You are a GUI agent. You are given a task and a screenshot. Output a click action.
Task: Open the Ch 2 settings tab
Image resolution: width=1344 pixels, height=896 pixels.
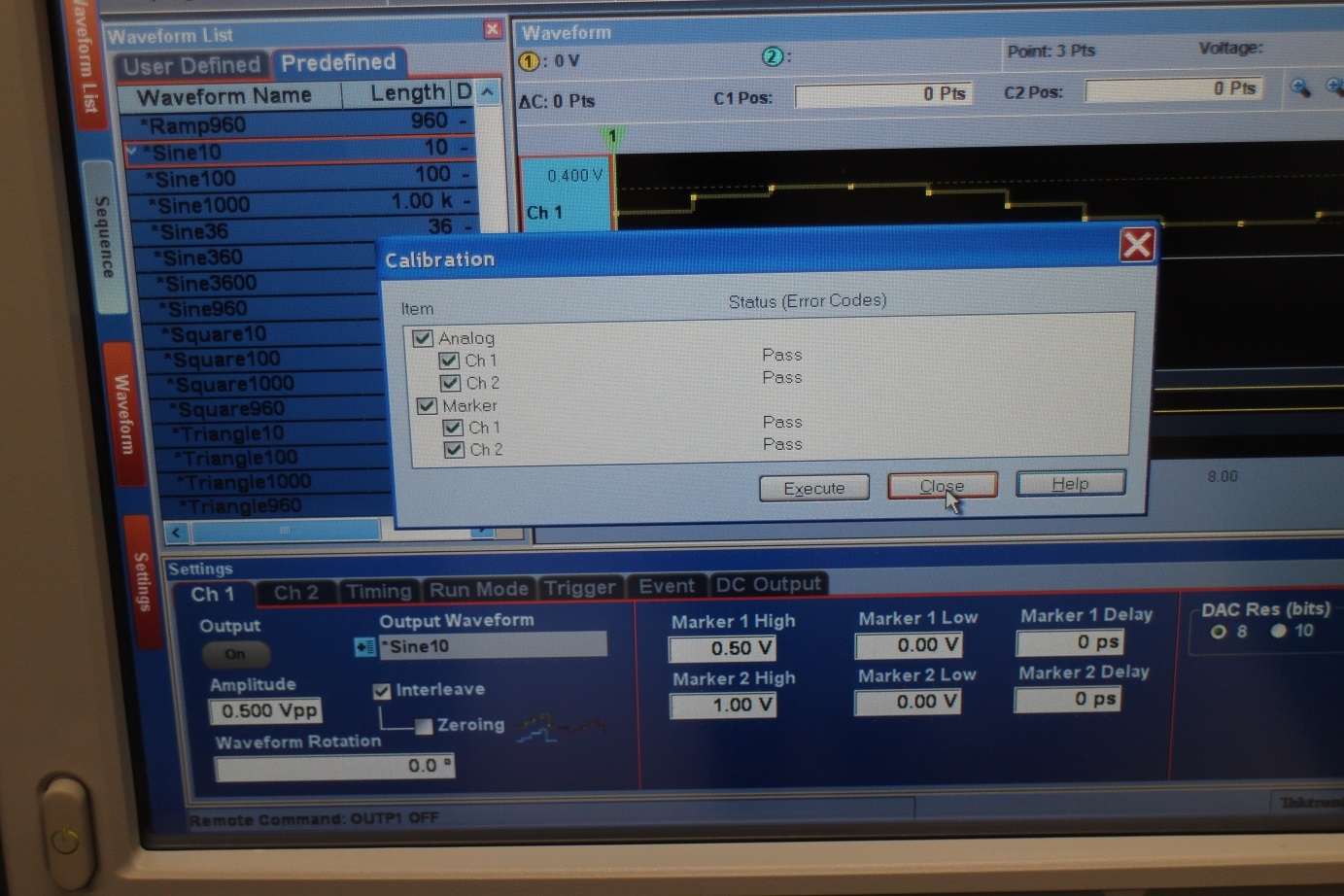295,592
